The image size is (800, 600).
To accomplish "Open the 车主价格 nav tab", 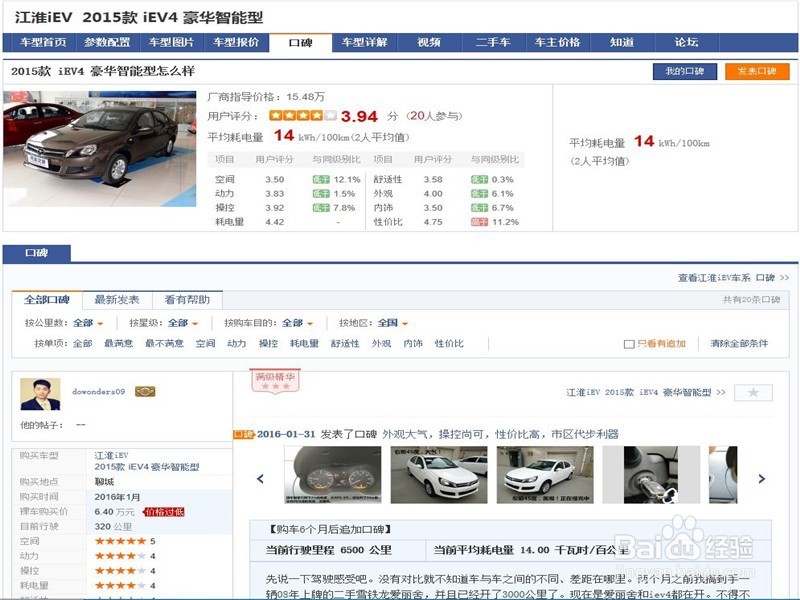I will 558,42.
